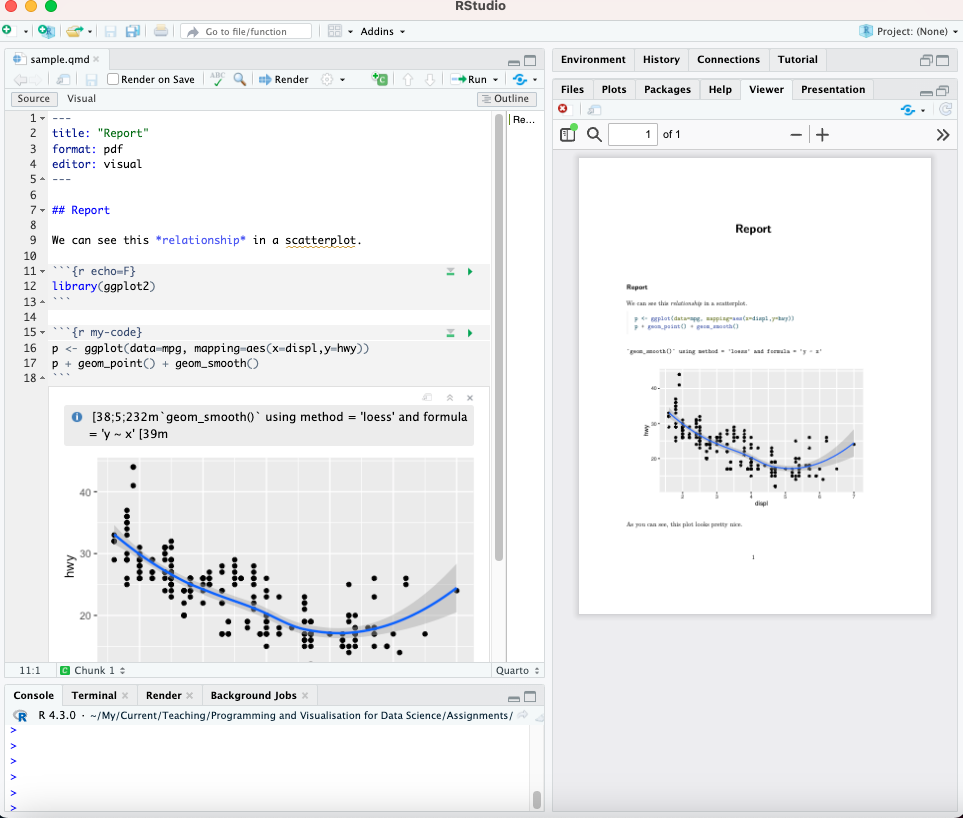Click the Render button
The image size is (963, 818).
coord(284,79)
